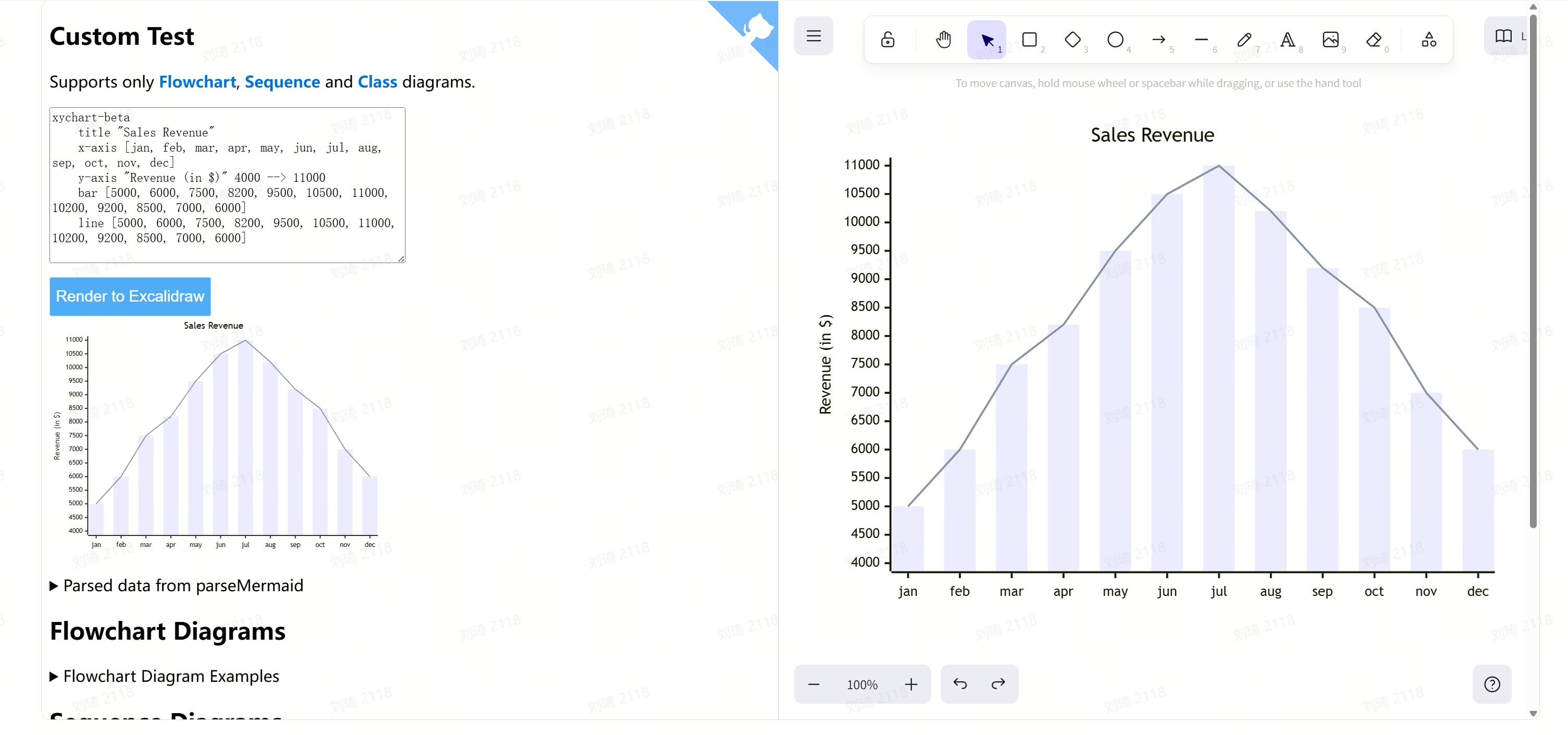
Task: Click the Render to Excalidraw button
Action: point(130,296)
